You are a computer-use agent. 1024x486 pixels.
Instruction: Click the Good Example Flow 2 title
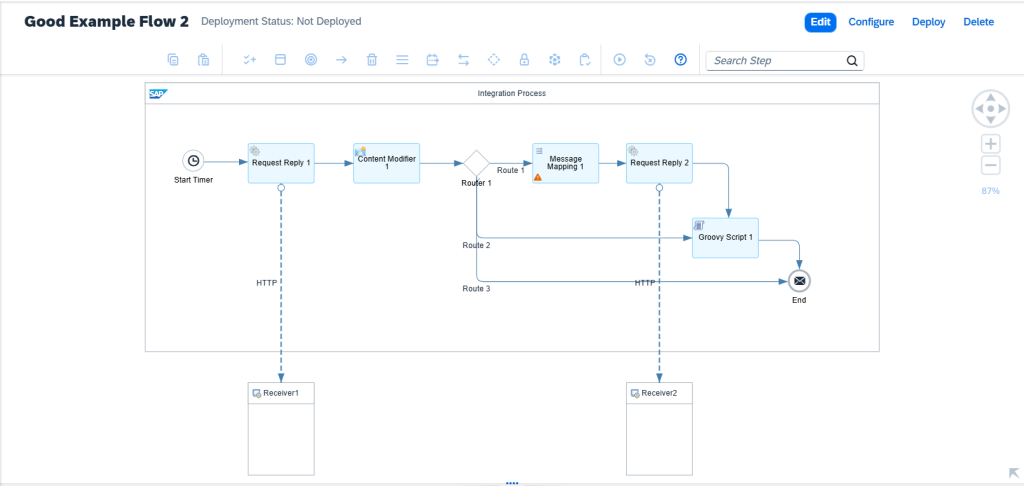coord(106,22)
